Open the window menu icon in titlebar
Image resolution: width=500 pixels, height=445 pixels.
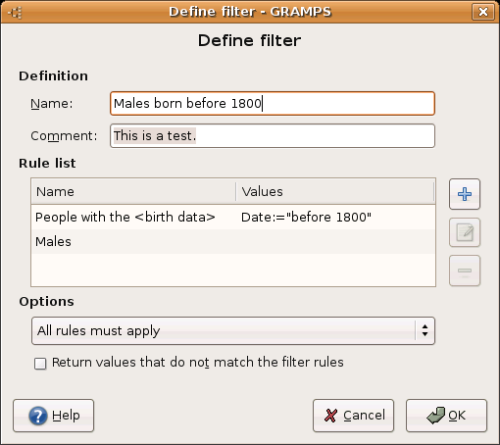tap(15, 13)
